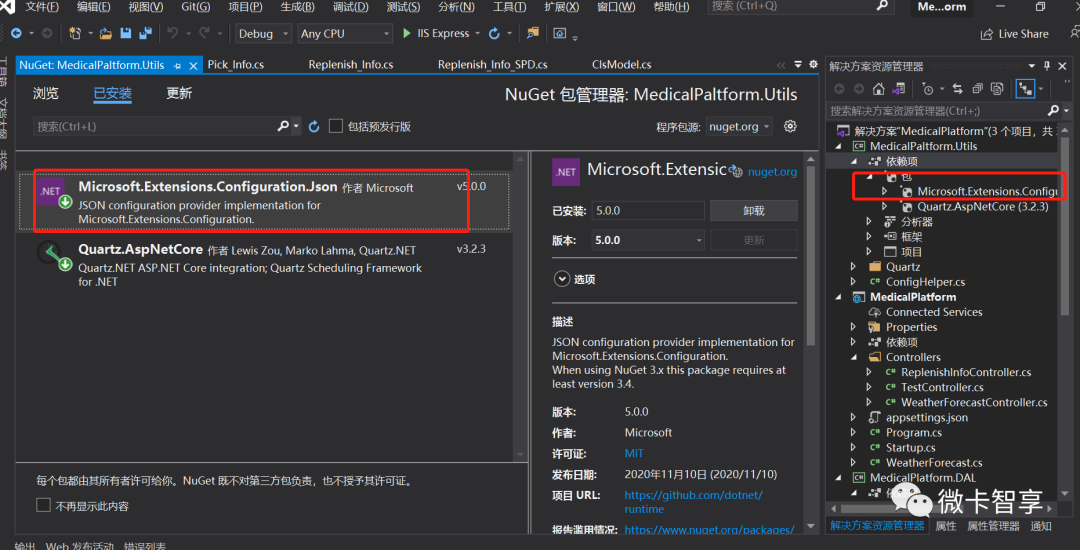
Task: Open the MIT license link
Action: point(634,453)
